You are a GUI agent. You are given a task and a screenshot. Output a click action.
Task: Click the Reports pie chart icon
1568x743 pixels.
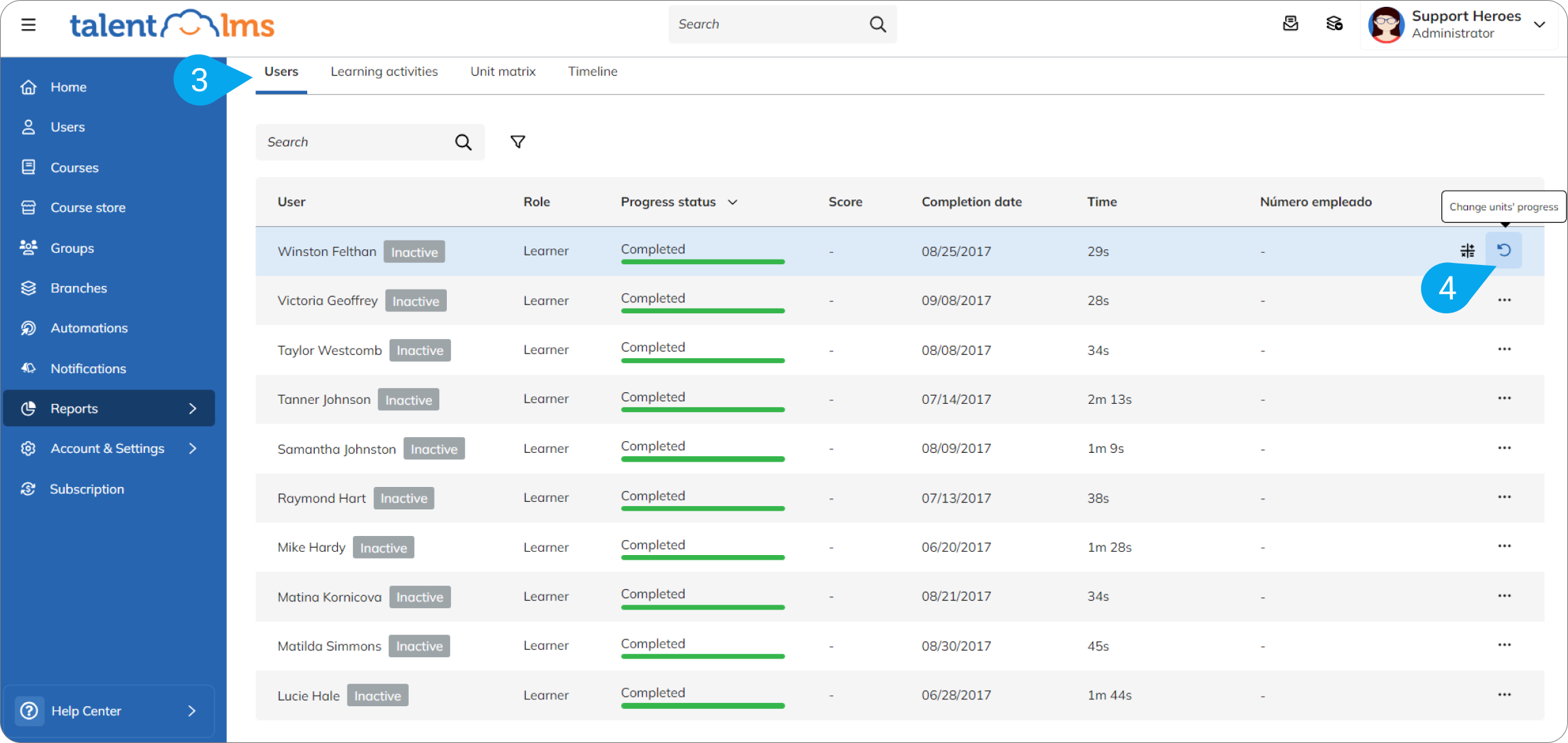28,409
